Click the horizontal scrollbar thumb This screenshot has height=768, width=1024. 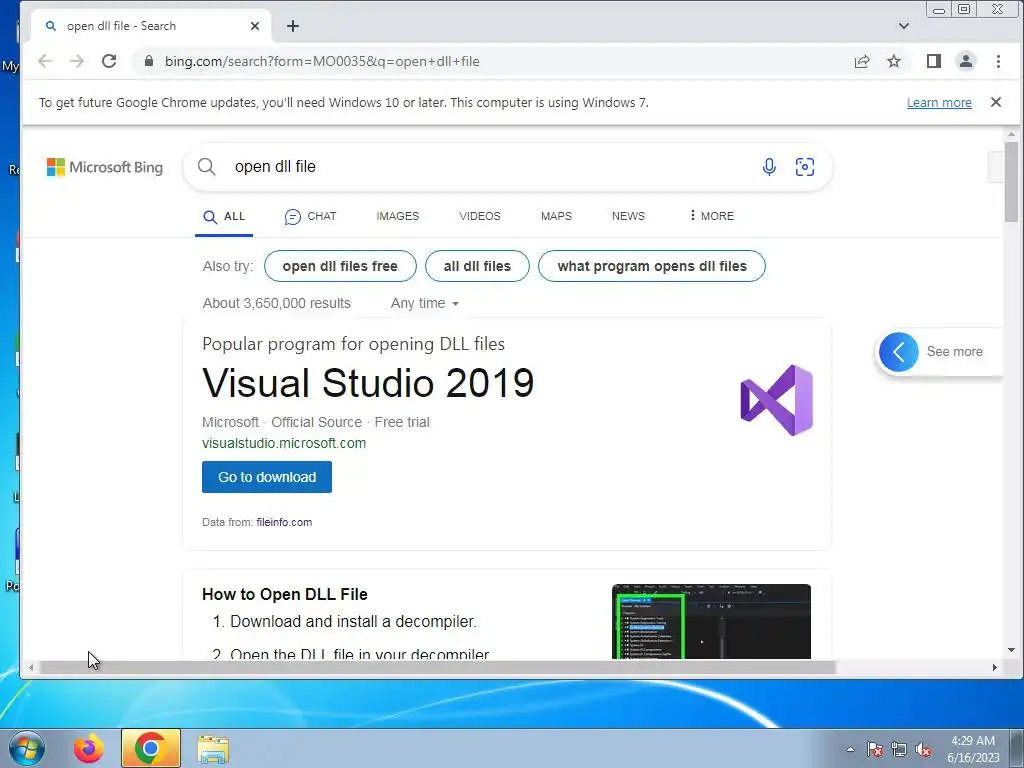438,667
